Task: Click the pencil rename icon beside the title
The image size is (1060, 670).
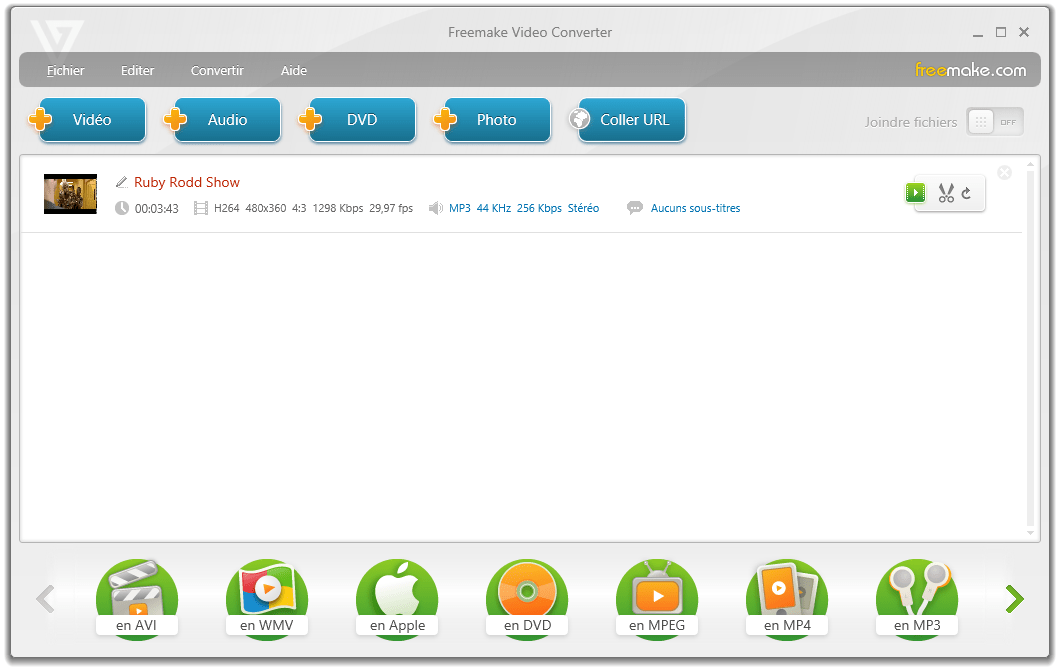Action: click(122, 182)
